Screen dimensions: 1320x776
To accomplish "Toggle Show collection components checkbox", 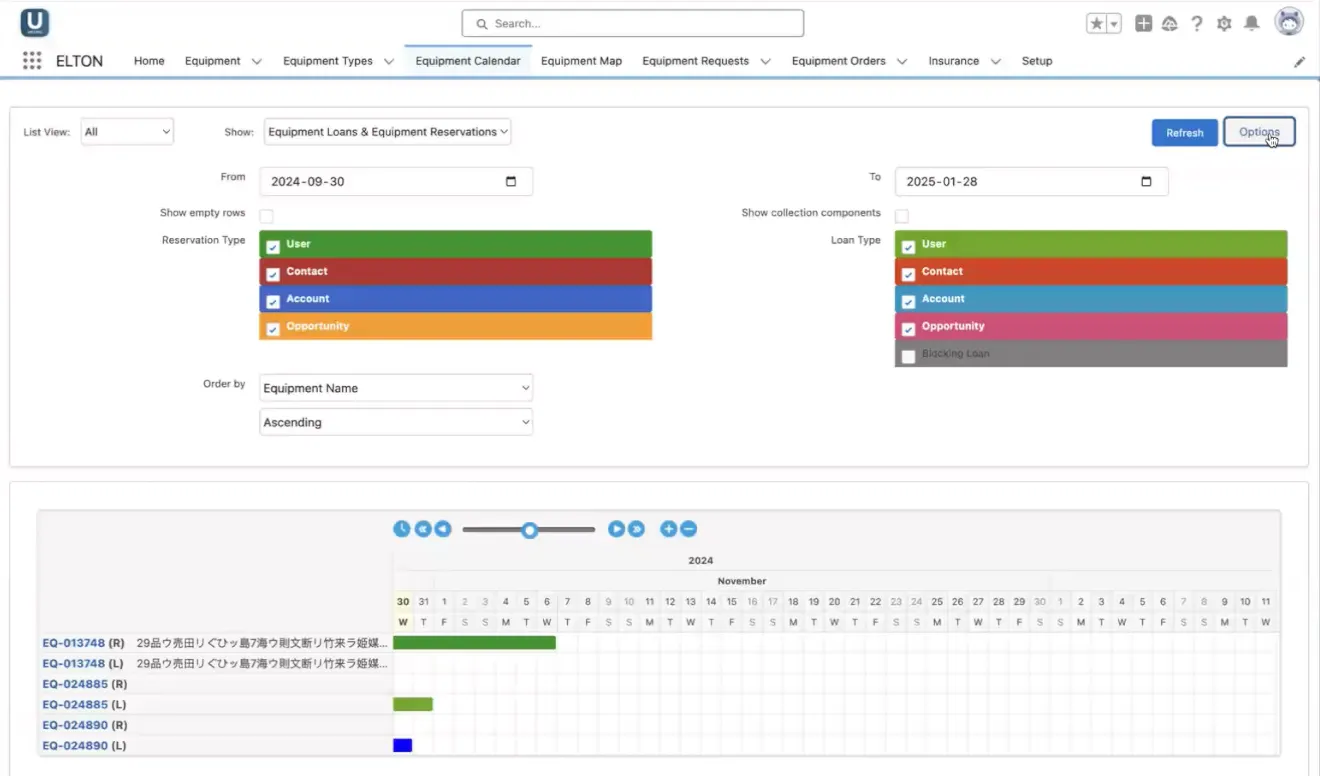I will tap(902, 216).
